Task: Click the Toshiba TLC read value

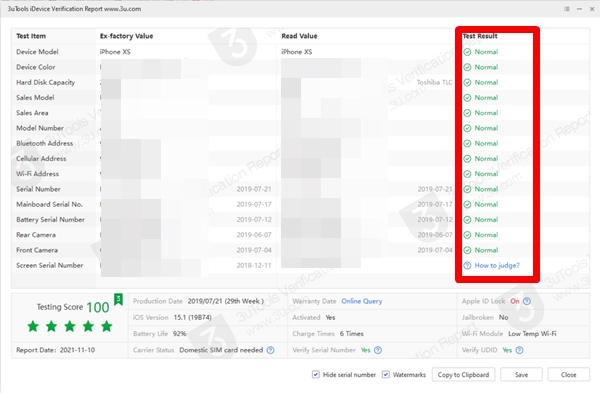Action: pyautogui.click(x=434, y=83)
